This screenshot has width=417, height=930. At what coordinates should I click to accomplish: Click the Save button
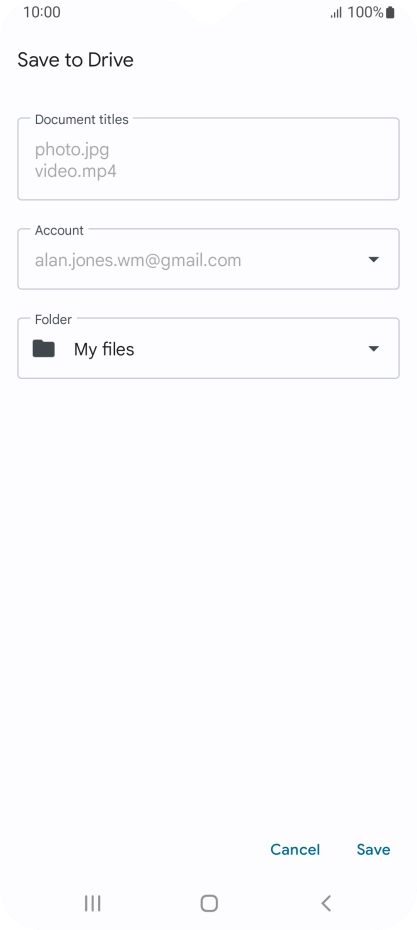pos(373,849)
